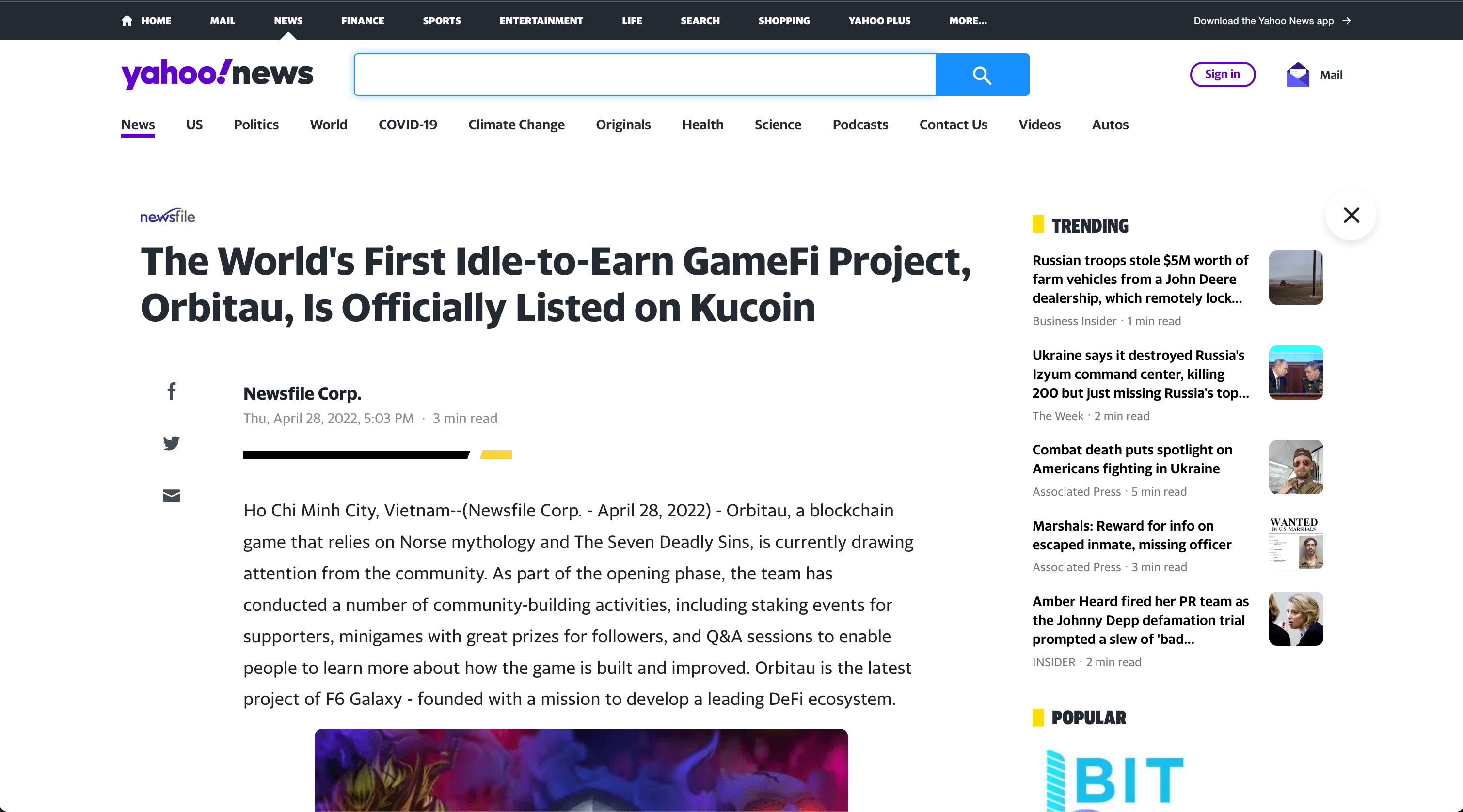This screenshot has width=1463, height=812.
Task: Select the Autos section tab
Action: [x=1110, y=125]
